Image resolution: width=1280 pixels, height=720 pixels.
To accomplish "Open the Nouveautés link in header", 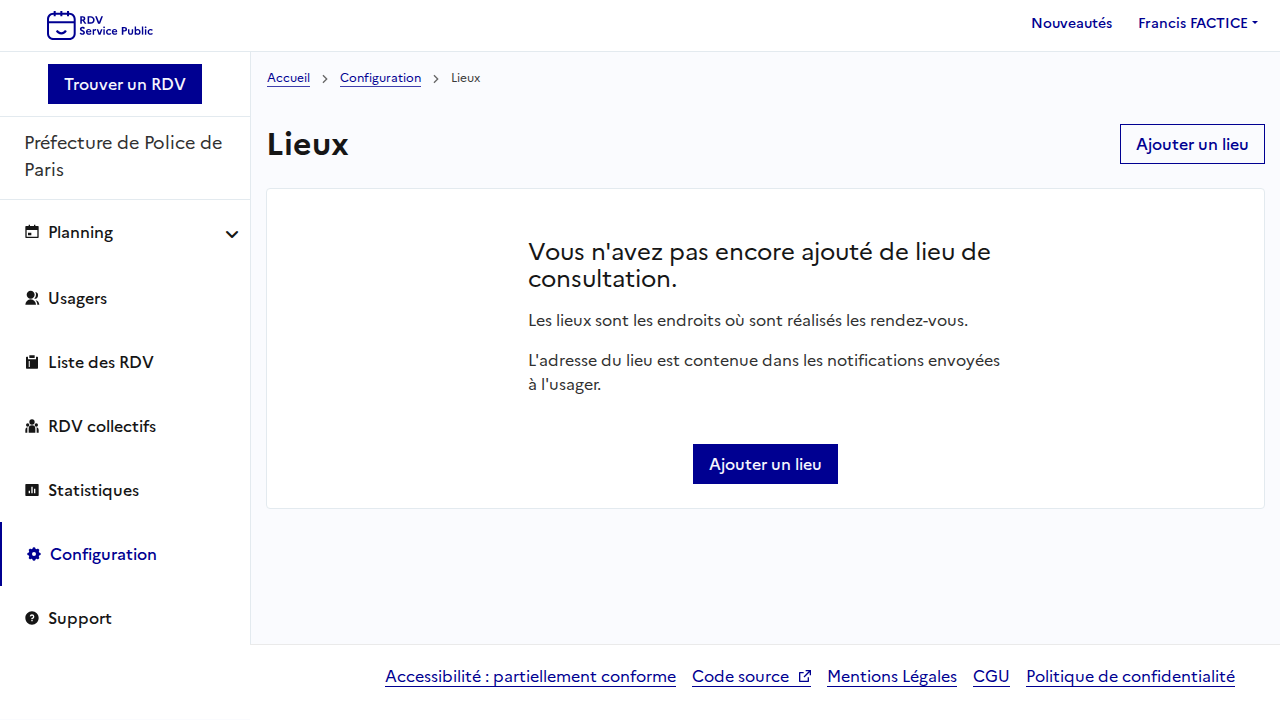I will (1071, 23).
